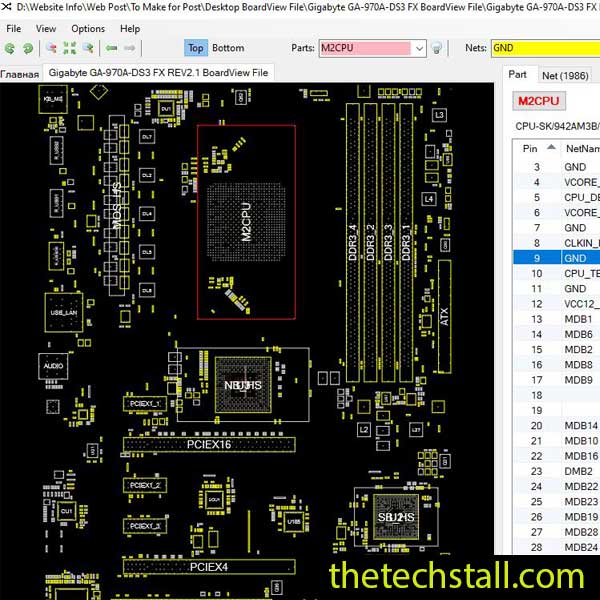The image size is (600, 600).
Task: Click the M2CPU socket on board
Action: (x=246, y=222)
